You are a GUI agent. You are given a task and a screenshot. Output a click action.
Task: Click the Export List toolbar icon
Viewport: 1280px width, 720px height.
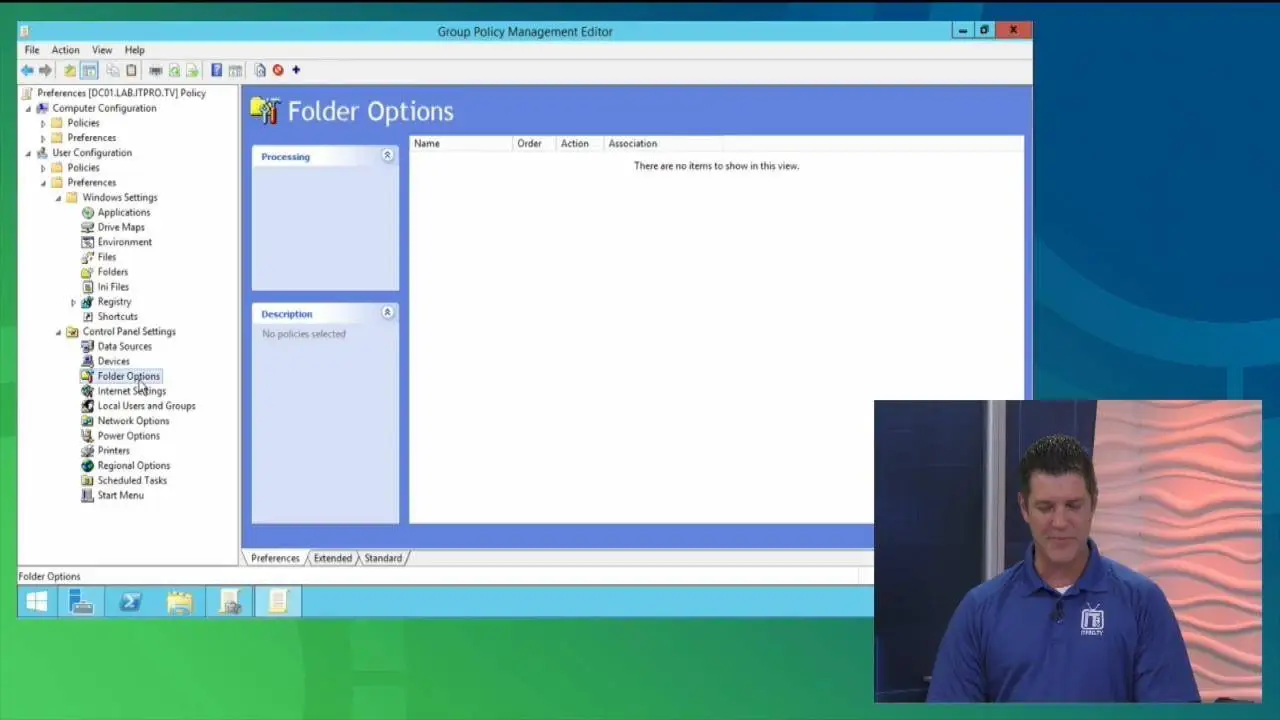coord(192,70)
